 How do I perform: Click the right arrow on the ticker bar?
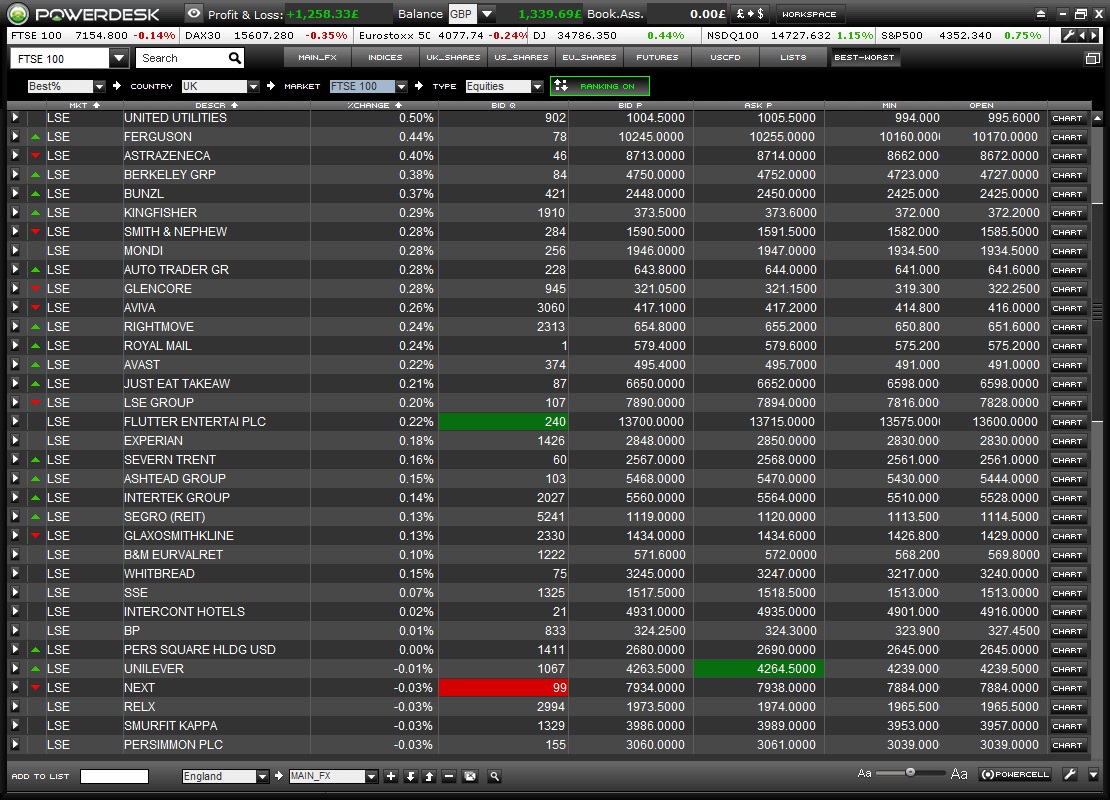(1094, 35)
